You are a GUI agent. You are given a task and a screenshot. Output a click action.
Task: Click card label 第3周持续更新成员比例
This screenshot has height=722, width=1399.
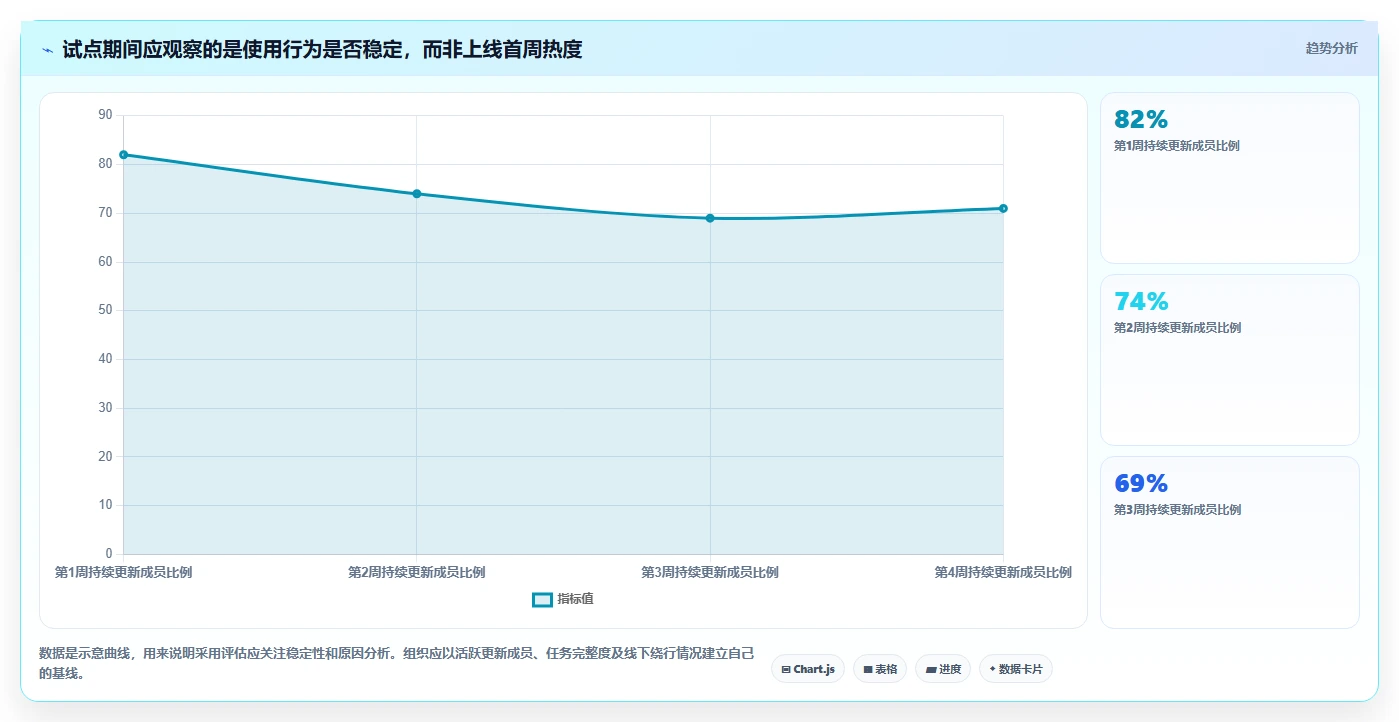(x=1177, y=510)
